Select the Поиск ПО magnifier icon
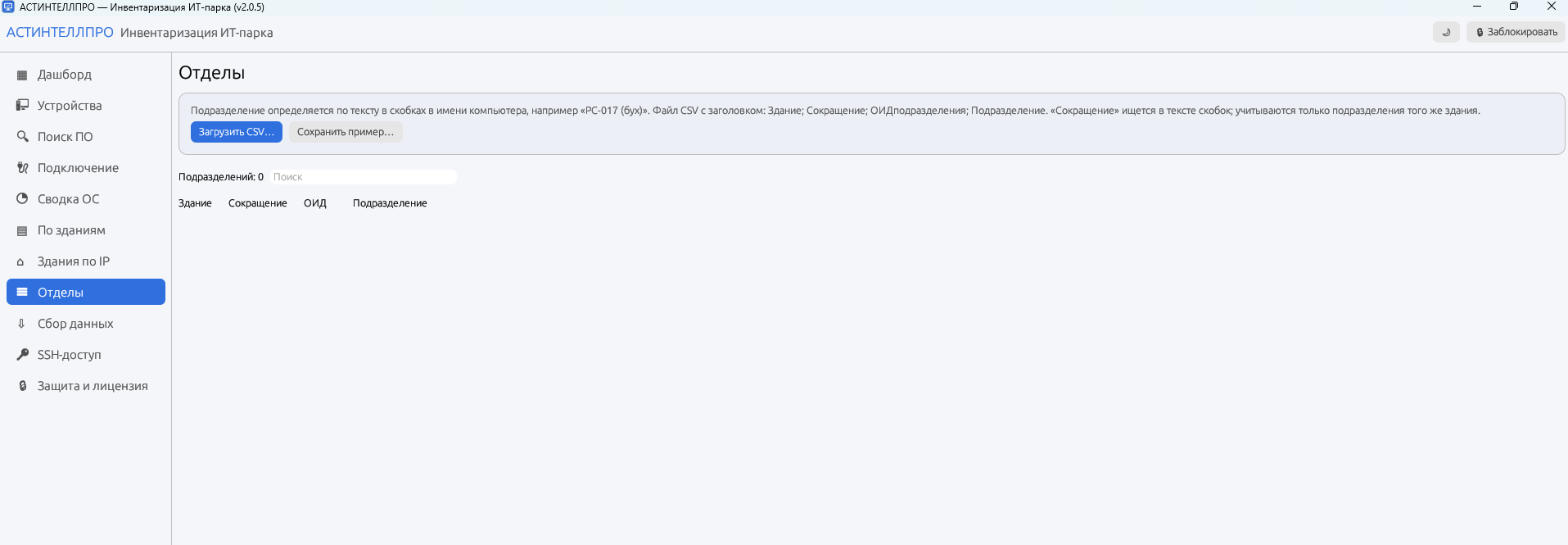 pyautogui.click(x=22, y=137)
